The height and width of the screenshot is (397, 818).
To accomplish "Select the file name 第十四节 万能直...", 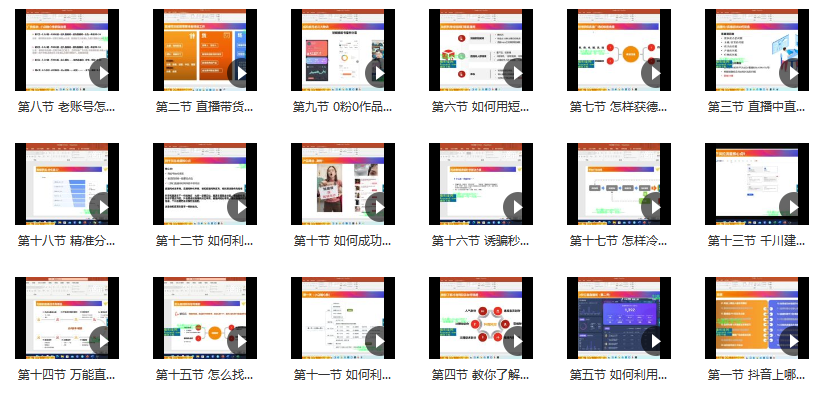I will pyautogui.click(x=67, y=375).
